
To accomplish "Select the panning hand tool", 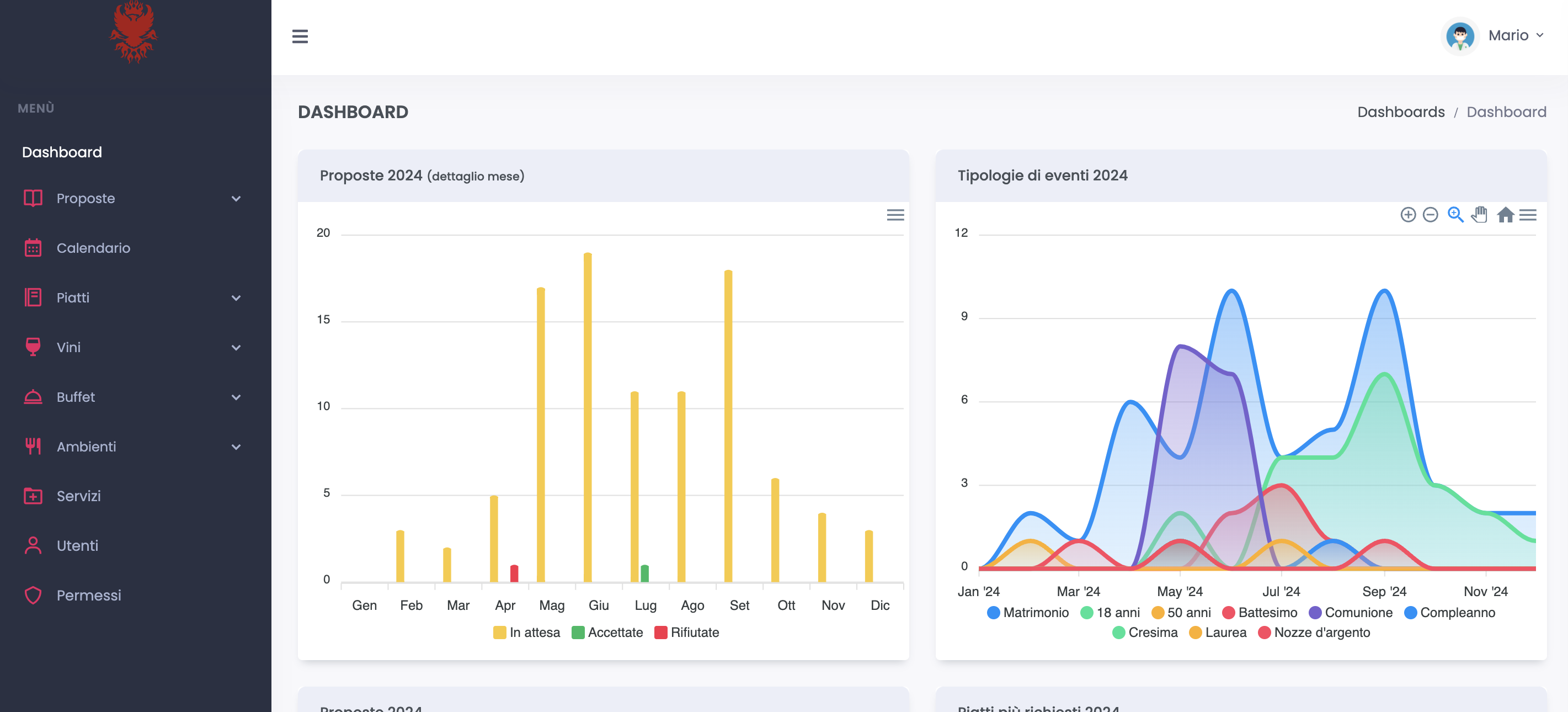I will tap(1479, 215).
